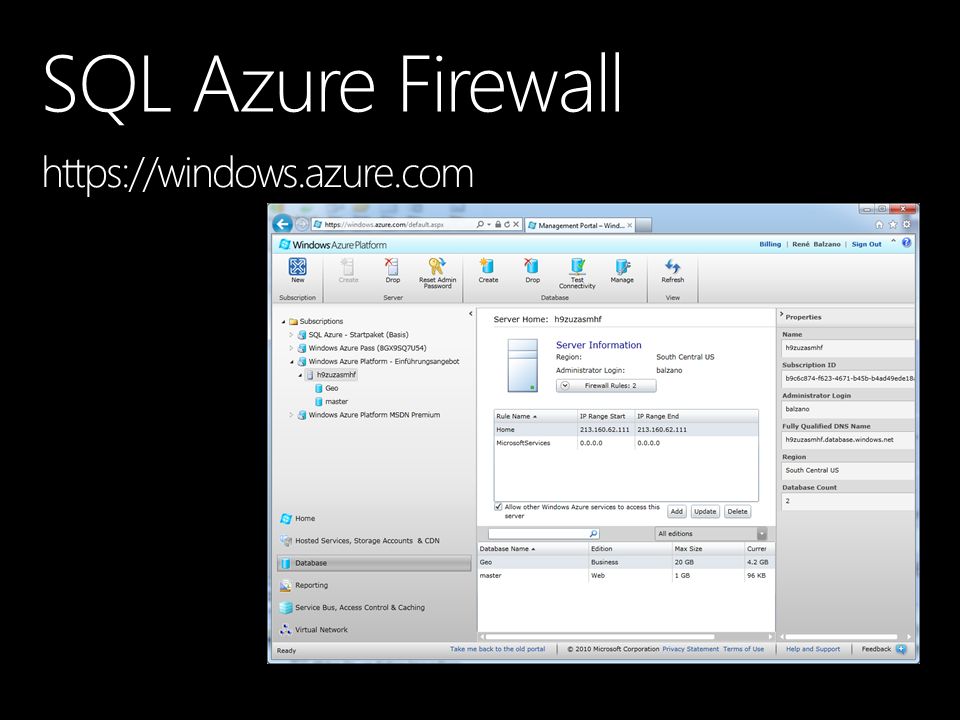Screen dimensions: 960x720
Task: Click the server Drop icon
Action: [392, 266]
